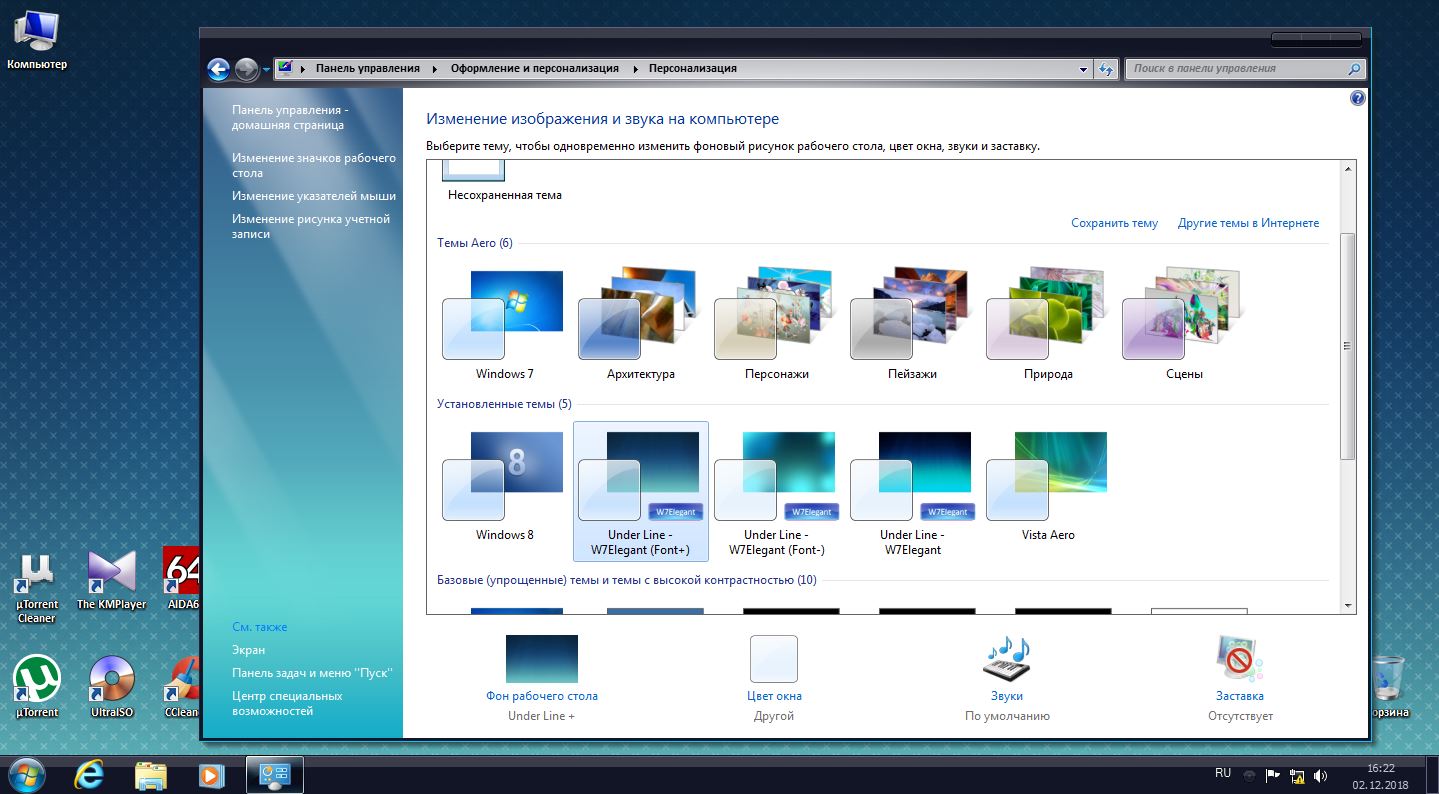Open the Sounds (Звуки) icon

coord(1007,659)
